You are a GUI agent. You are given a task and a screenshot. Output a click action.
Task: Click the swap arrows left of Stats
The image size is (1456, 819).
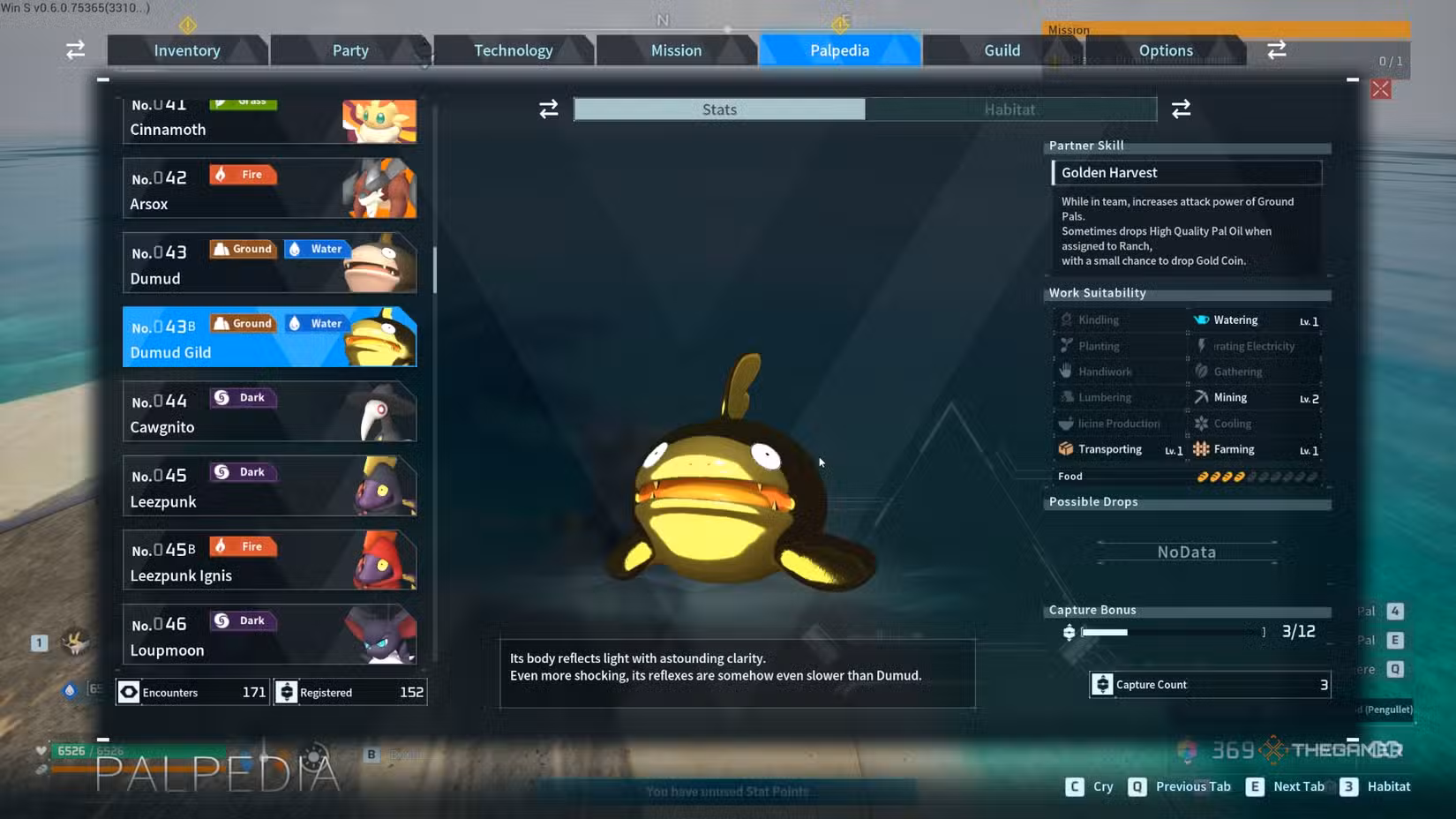549,109
